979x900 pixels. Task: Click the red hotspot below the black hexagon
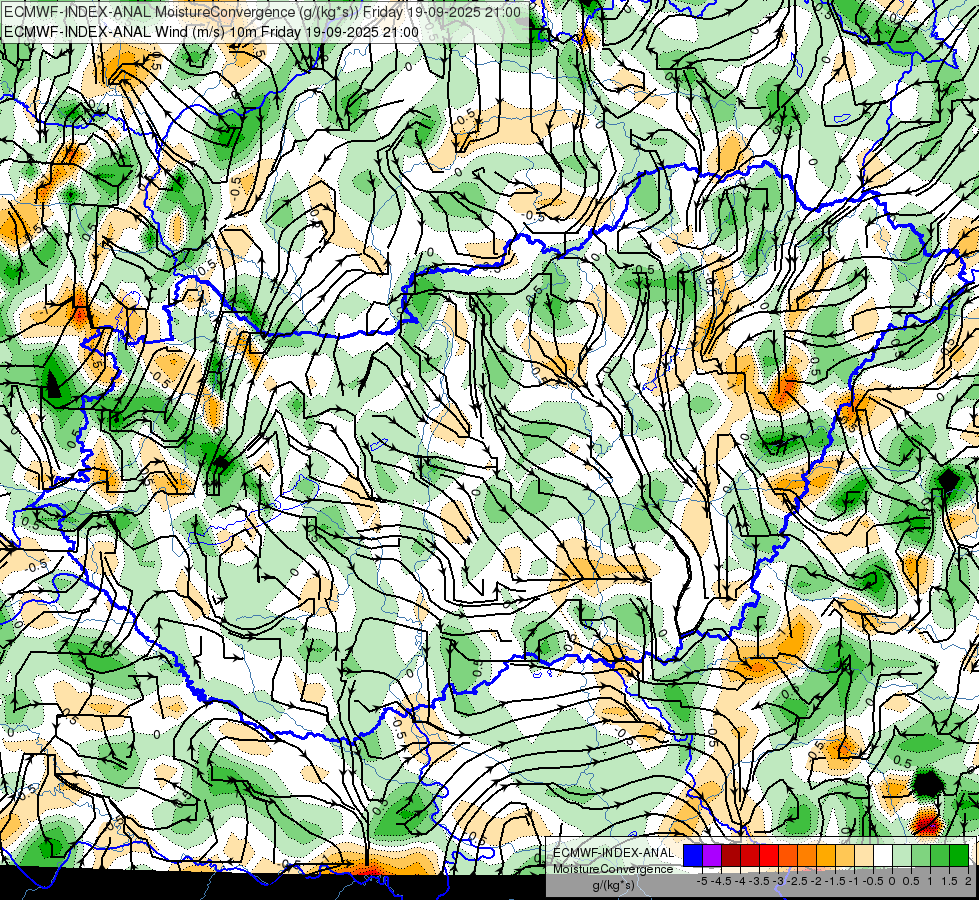pos(927,823)
